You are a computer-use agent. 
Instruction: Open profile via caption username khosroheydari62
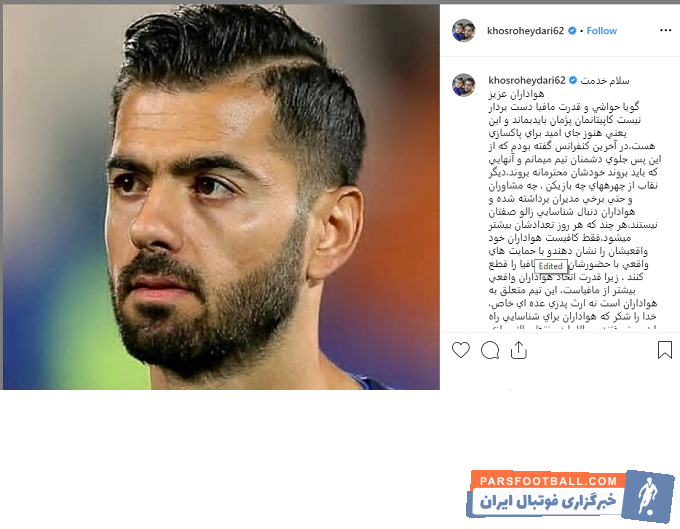coord(526,80)
